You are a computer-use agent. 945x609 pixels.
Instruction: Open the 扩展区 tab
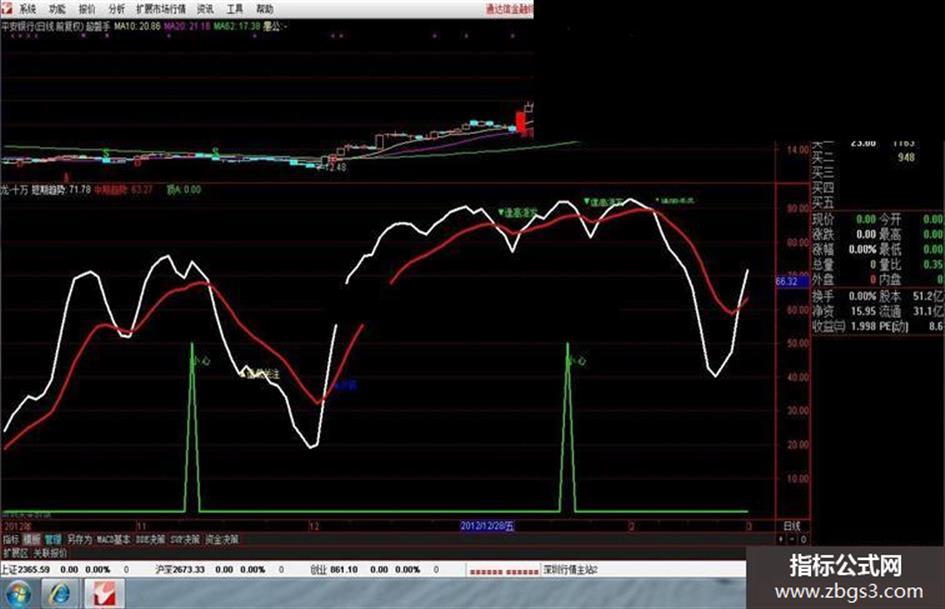[x=15, y=553]
